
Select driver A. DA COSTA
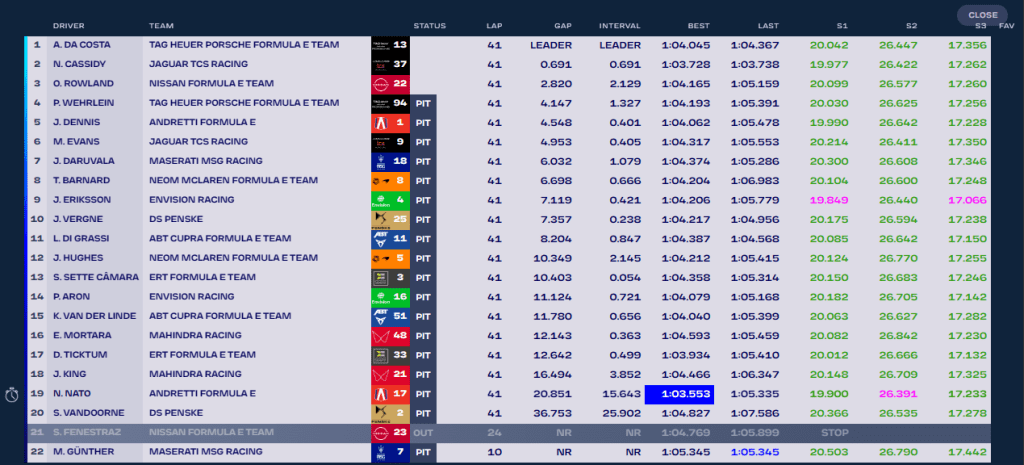point(82,45)
